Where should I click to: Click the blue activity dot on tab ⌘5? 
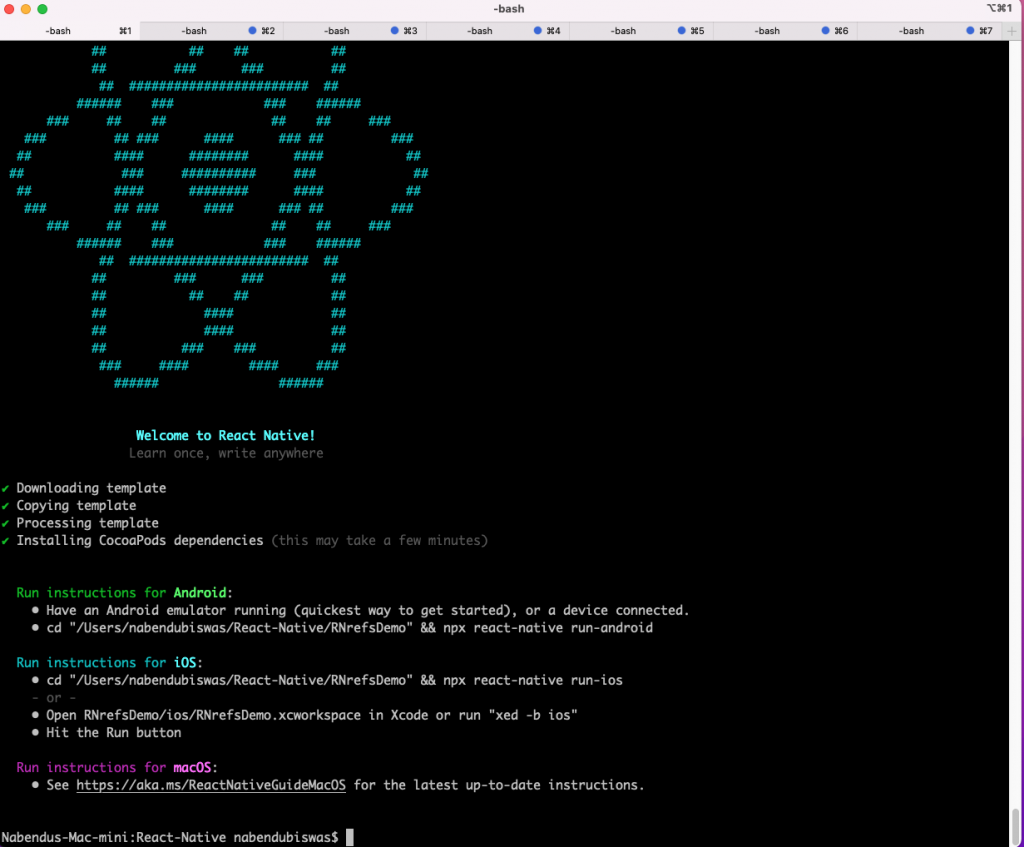pos(681,31)
